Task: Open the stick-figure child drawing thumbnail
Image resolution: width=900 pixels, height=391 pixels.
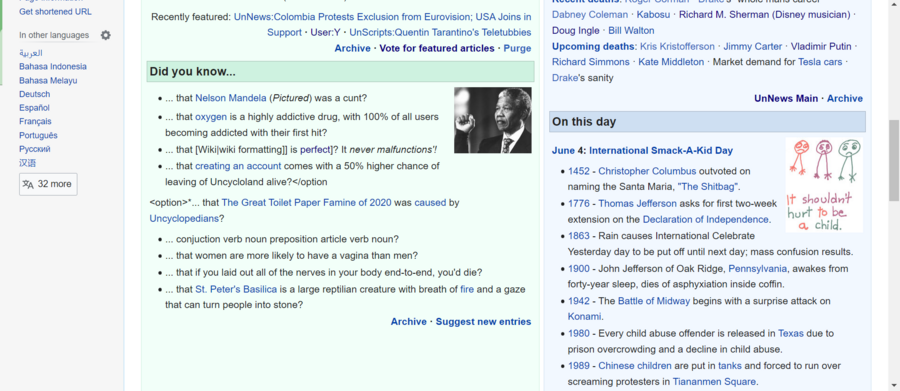Action: coord(824,184)
